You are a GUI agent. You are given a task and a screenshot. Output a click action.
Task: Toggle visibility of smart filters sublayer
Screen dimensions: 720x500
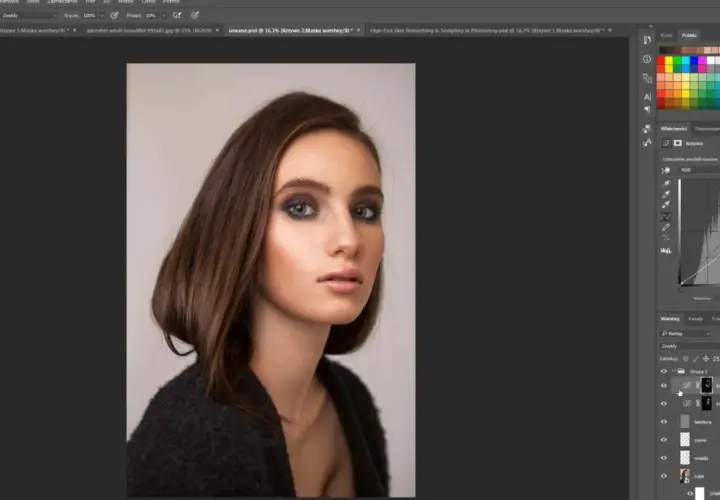690,494
